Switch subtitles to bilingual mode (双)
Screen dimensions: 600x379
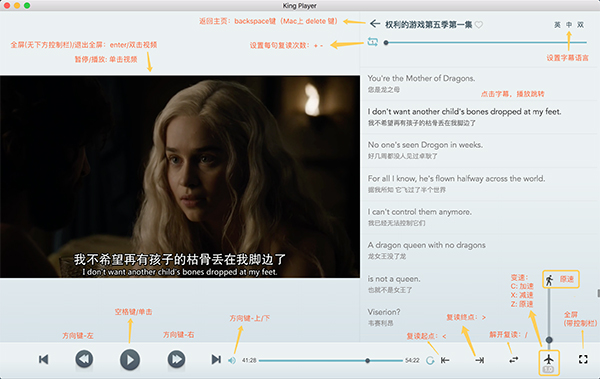(x=580, y=25)
